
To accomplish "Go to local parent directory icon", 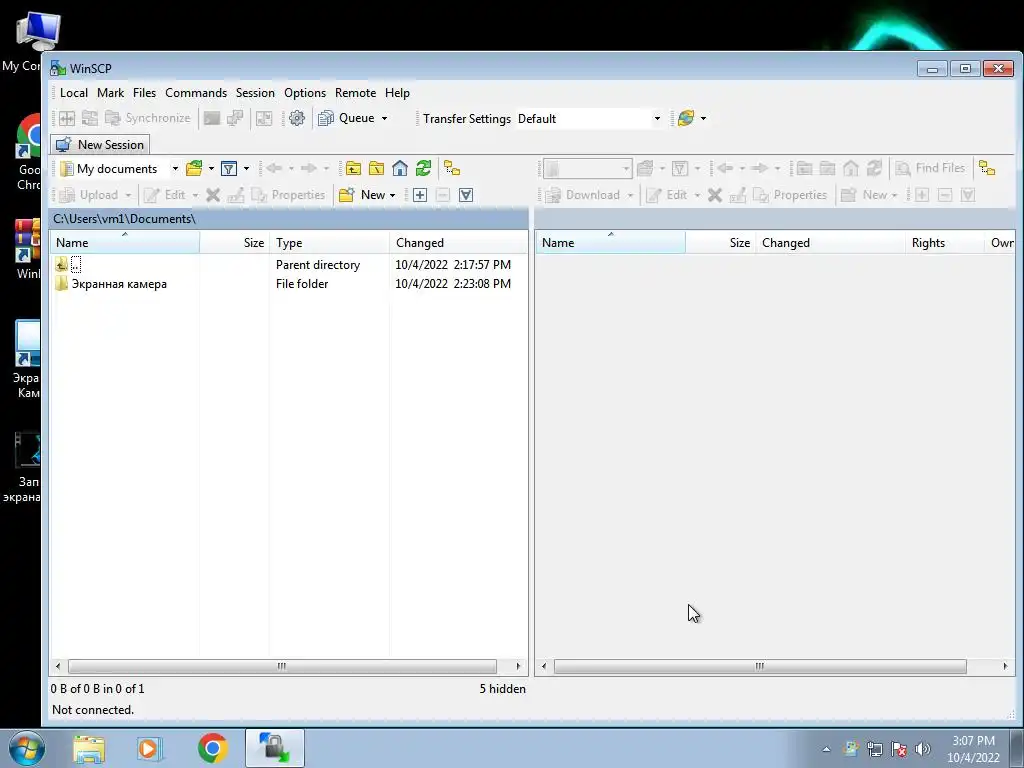I will 353,168.
